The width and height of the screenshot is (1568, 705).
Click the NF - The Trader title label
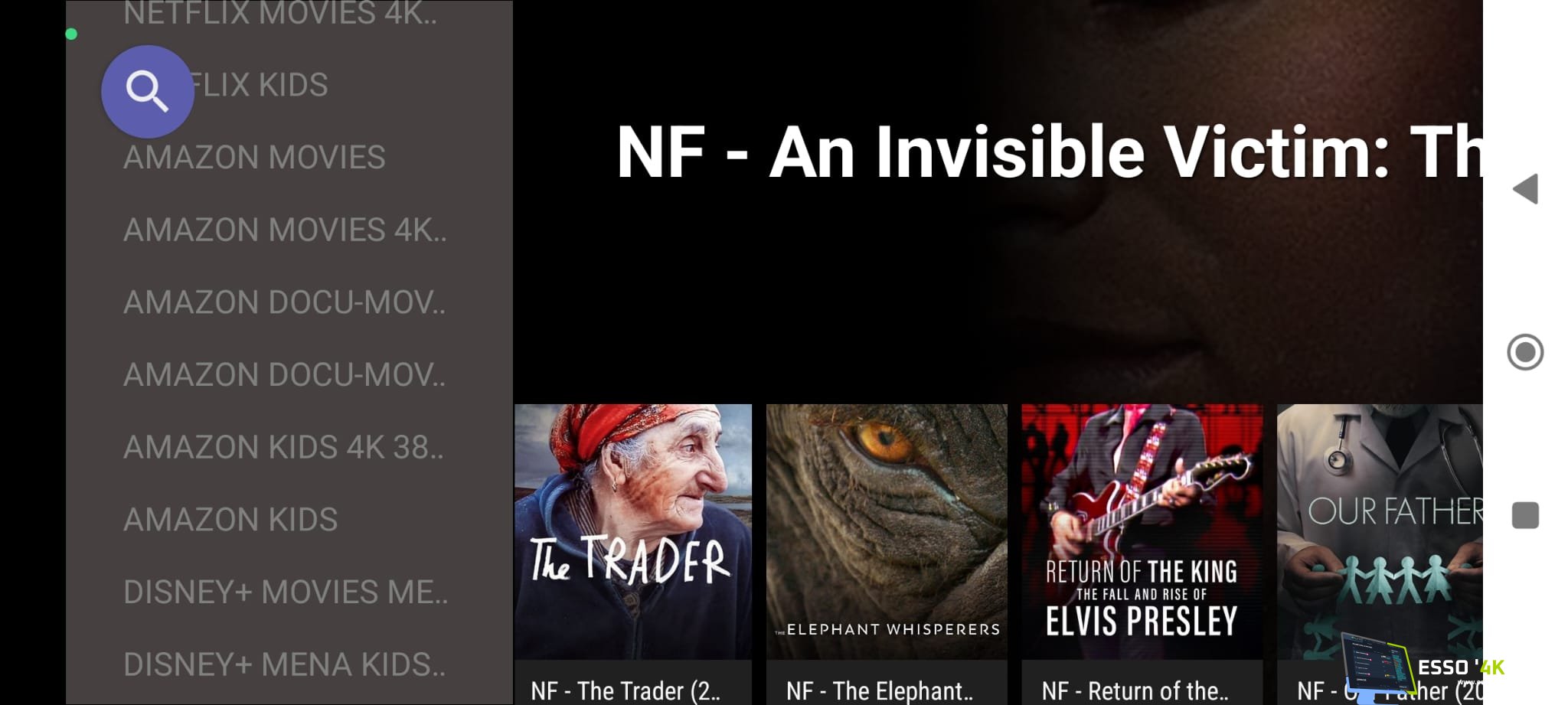click(x=626, y=690)
